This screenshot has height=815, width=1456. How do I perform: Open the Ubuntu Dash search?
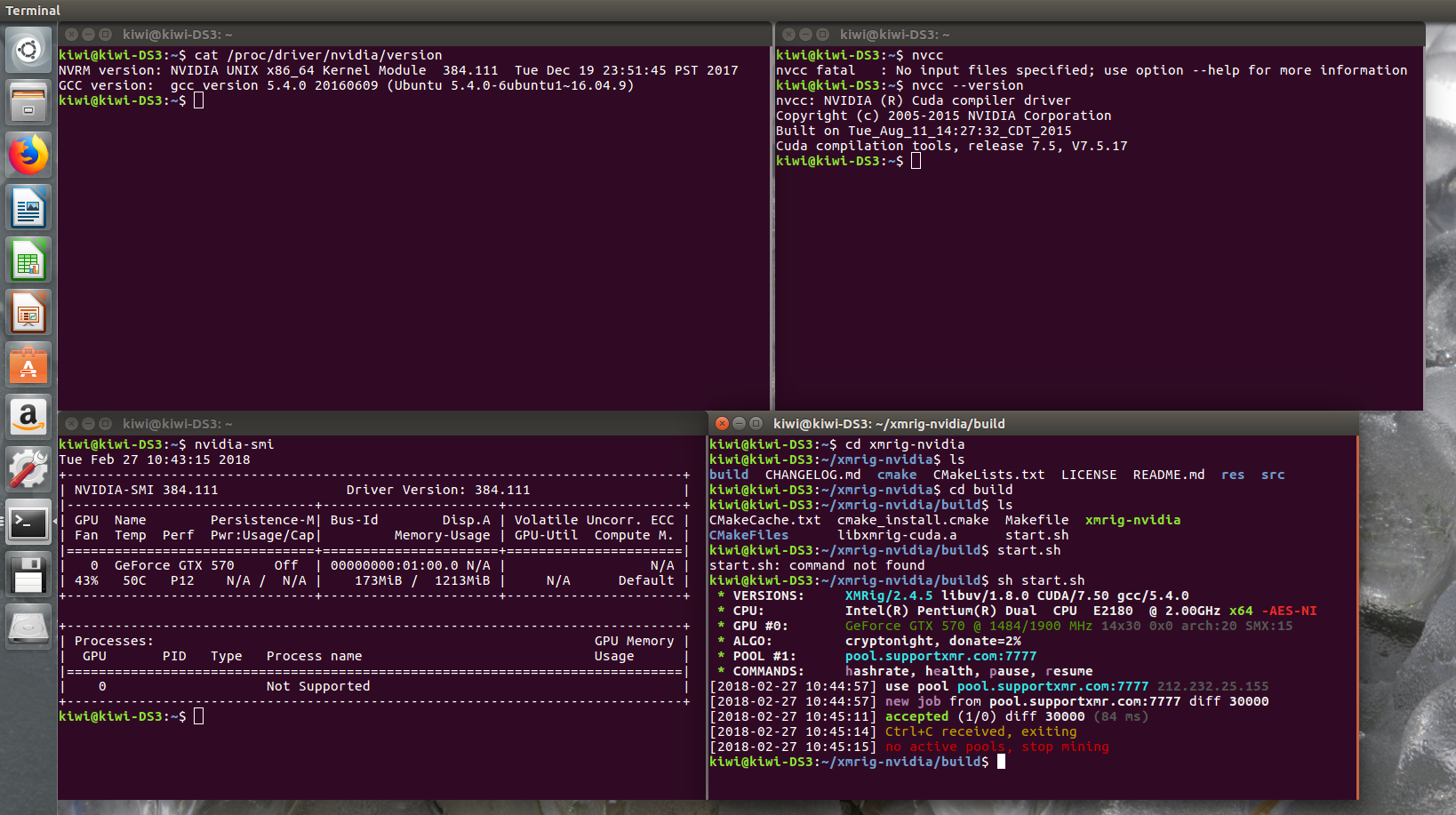(28, 50)
